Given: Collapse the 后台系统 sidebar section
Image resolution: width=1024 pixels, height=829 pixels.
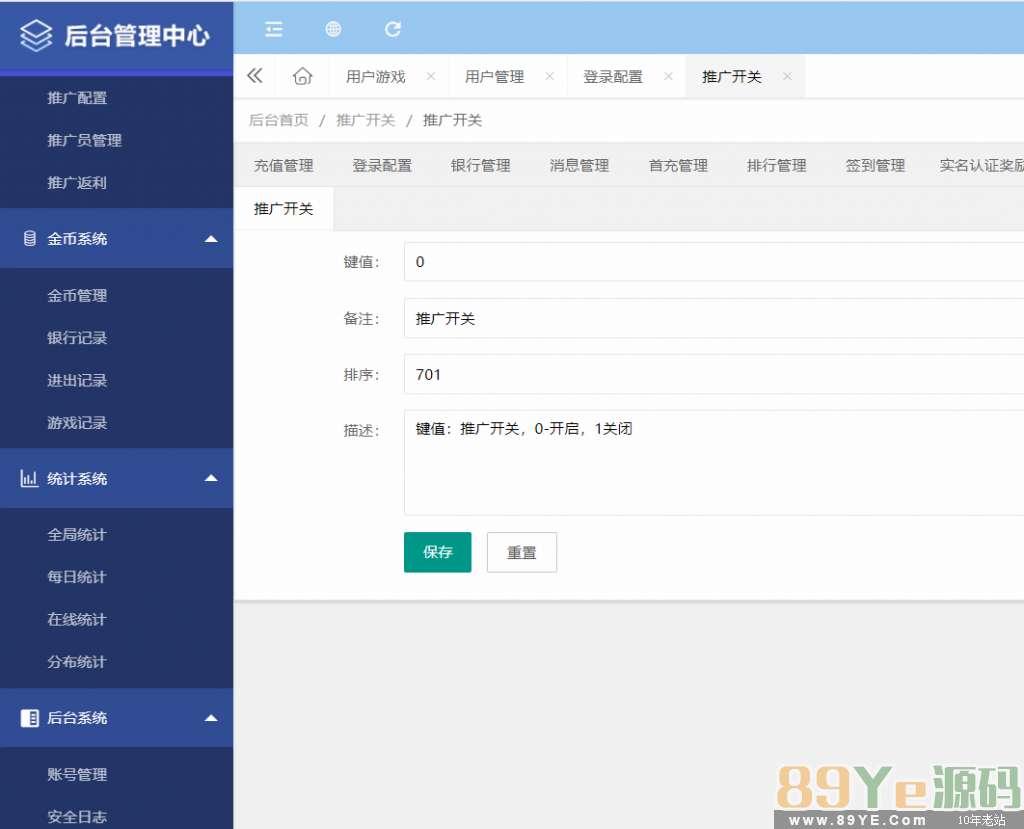Looking at the screenshot, I should (x=210, y=718).
